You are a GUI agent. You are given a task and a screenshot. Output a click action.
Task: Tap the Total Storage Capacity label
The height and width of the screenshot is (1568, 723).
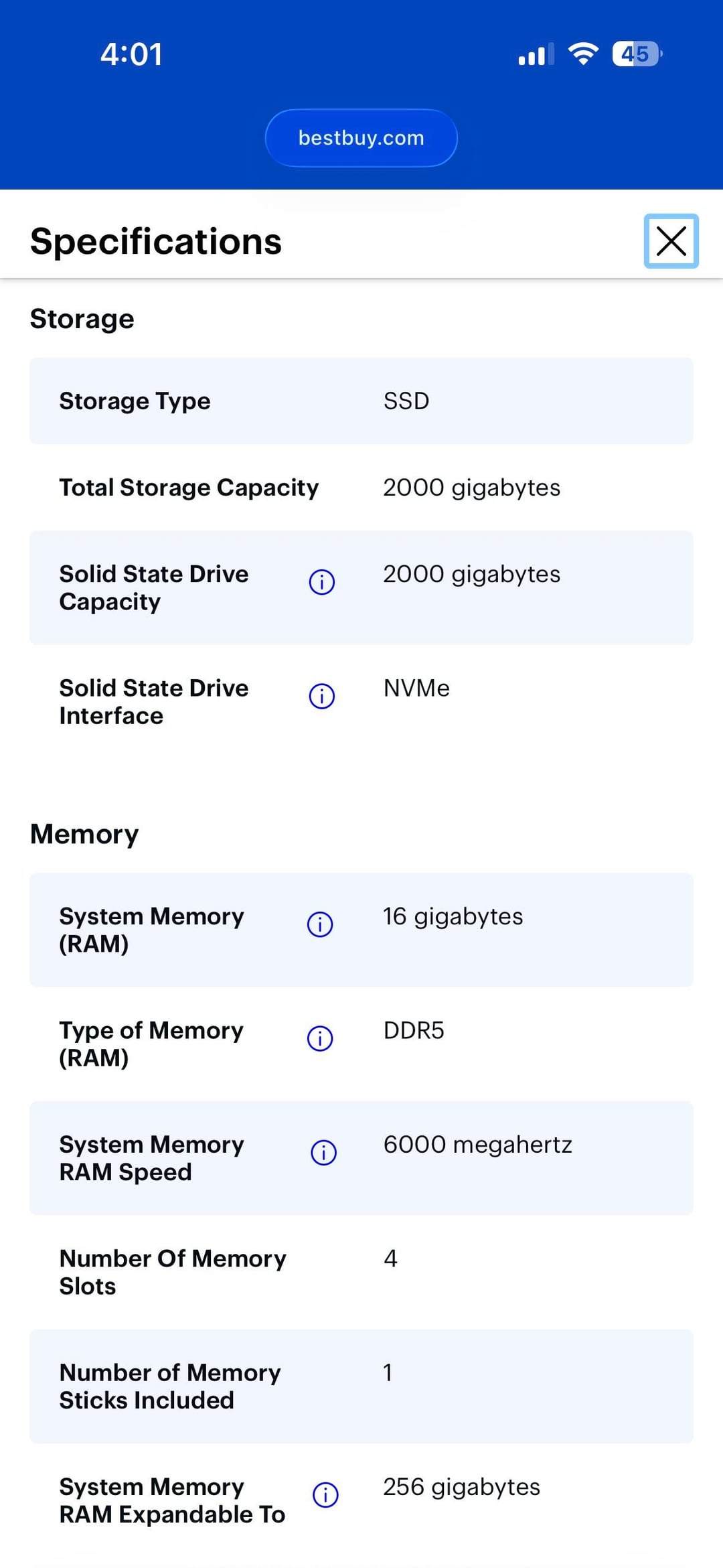tap(189, 488)
